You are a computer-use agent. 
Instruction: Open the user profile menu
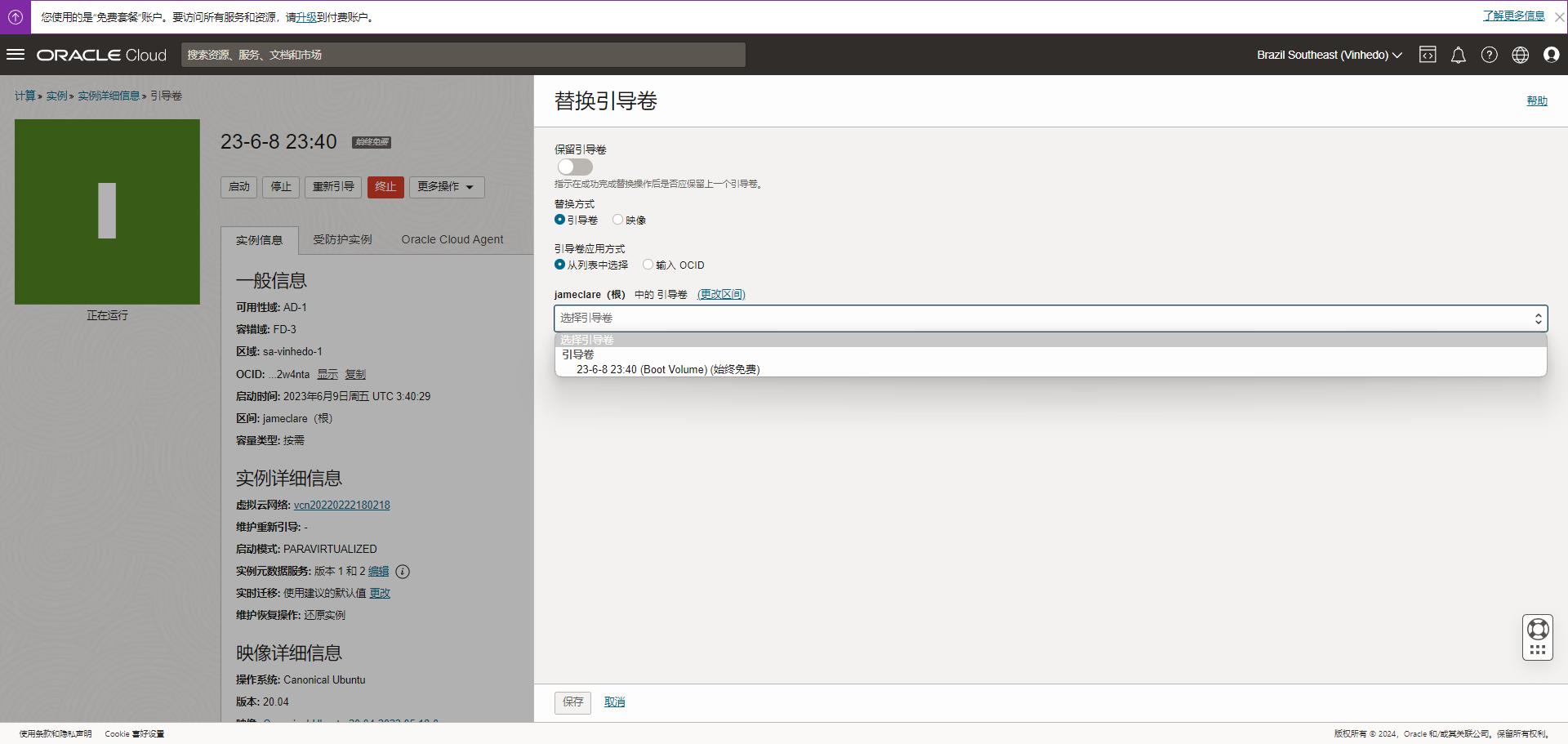pyautogui.click(x=1551, y=55)
